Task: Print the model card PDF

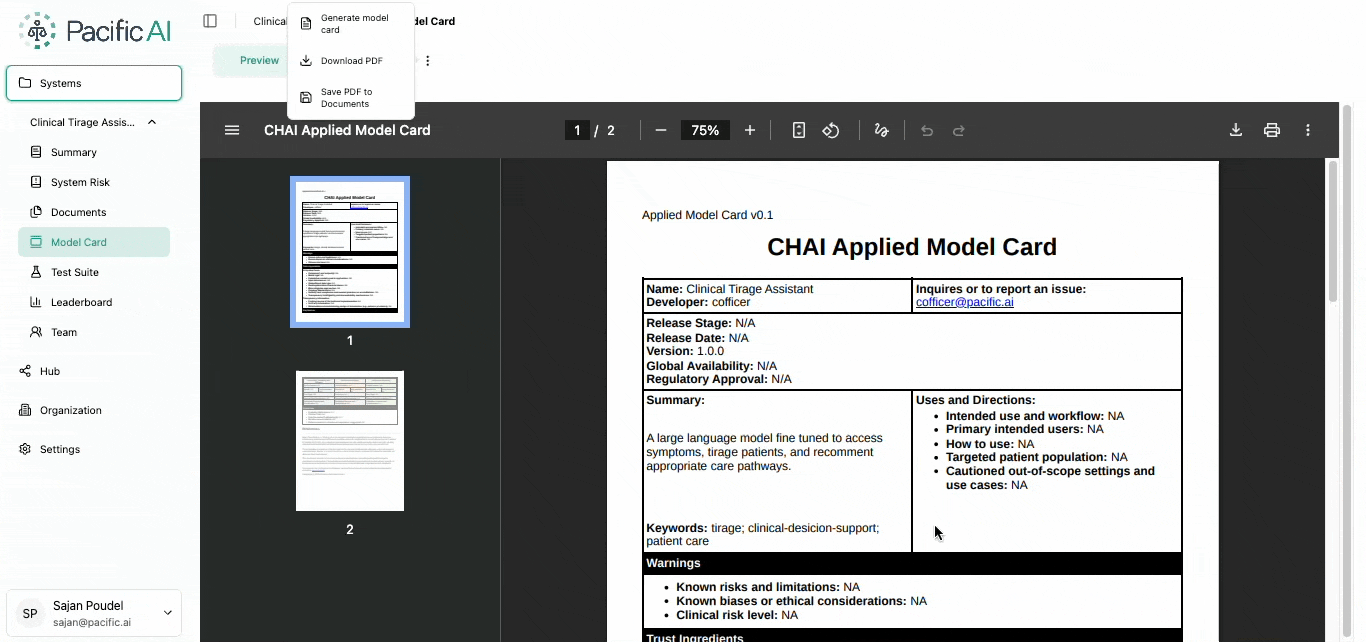Action: (x=1272, y=130)
